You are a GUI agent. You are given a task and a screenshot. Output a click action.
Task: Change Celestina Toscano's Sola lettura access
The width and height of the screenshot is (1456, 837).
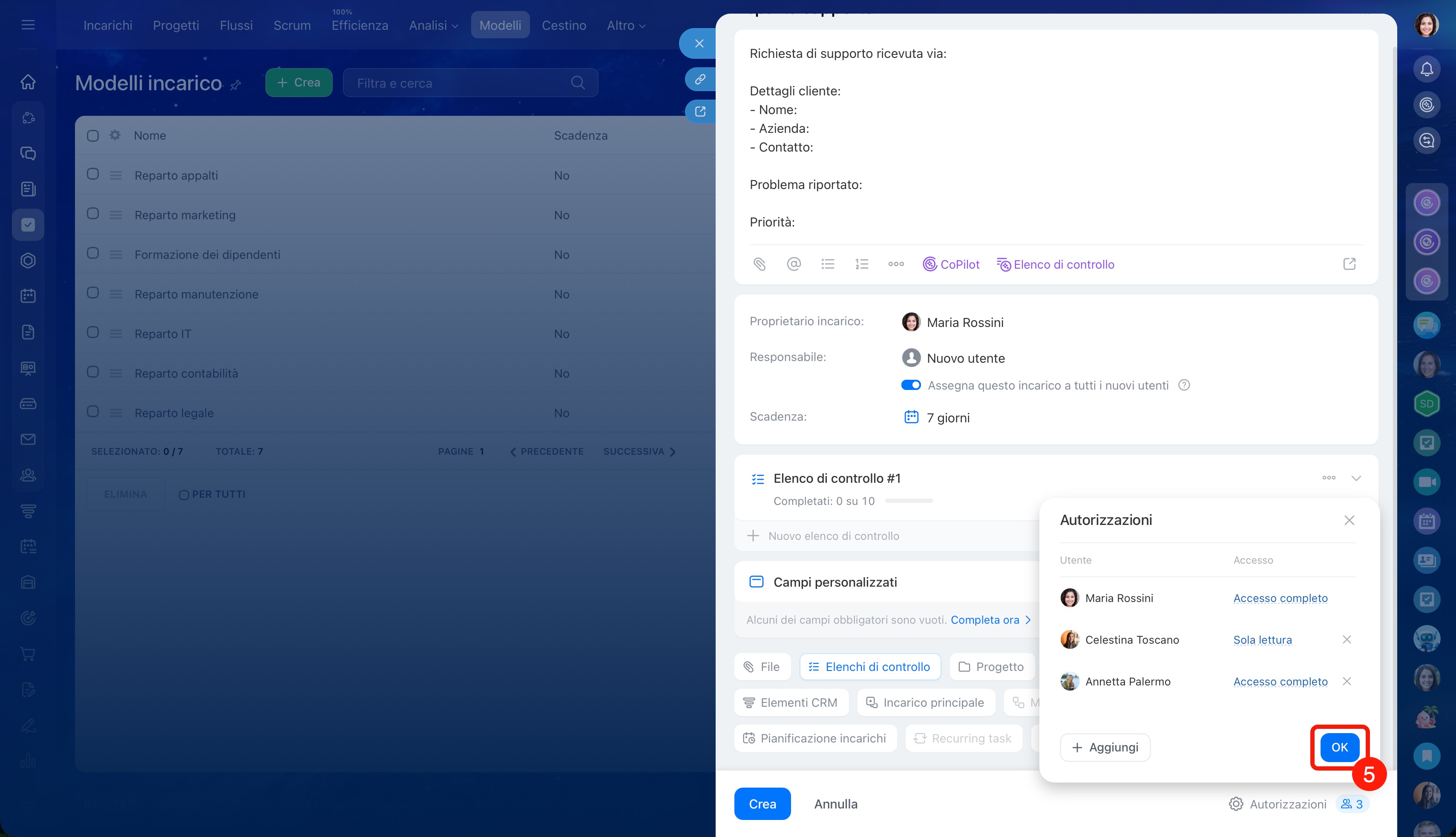(1262, 640)
